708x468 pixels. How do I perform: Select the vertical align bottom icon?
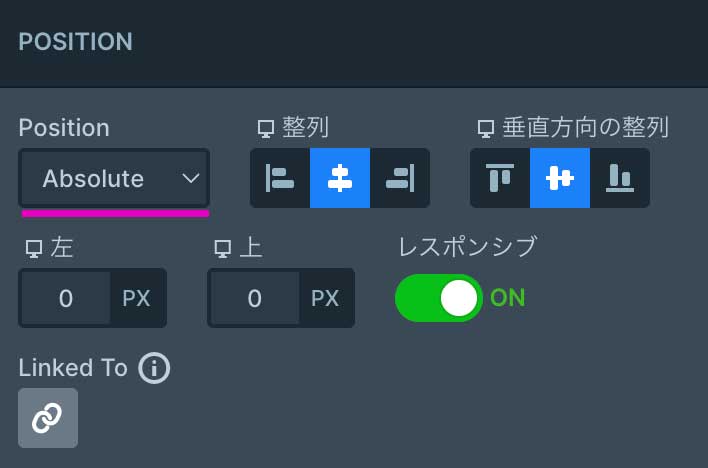(620, 178)
